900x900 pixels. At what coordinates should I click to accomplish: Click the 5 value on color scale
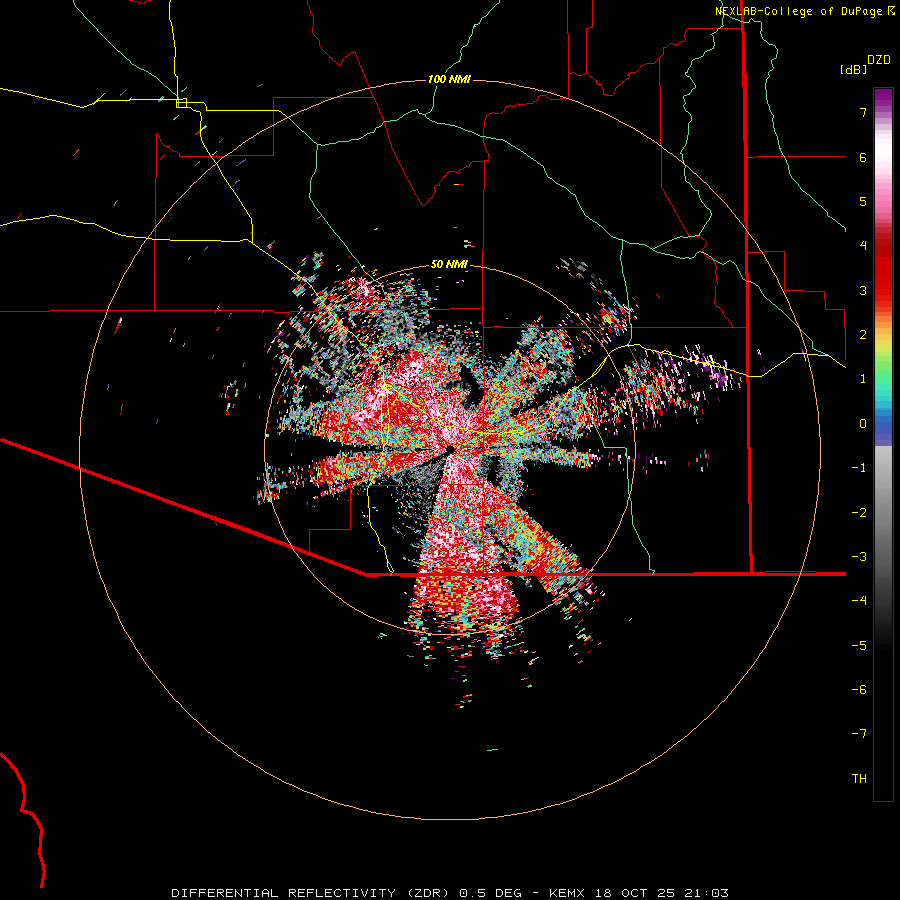click(x=863, y=201)
